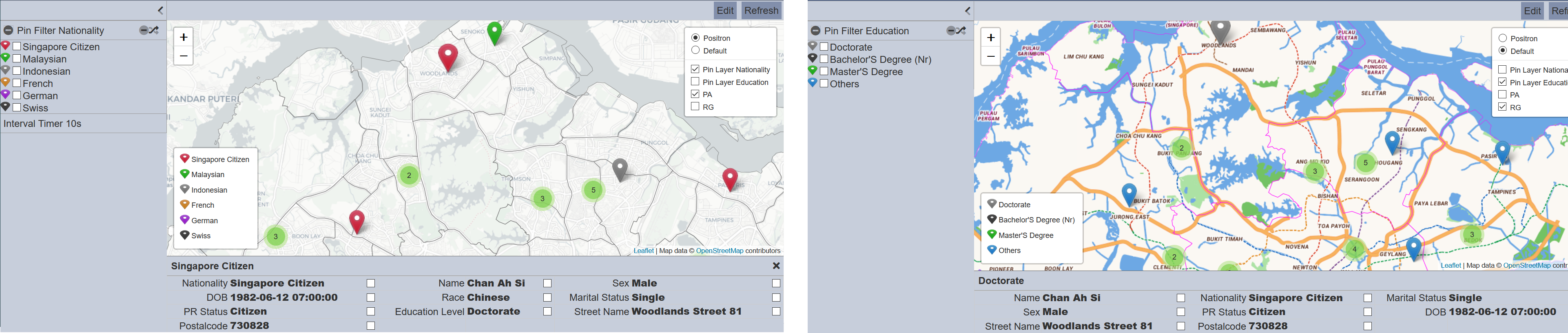Screen dimensions: 1568x333
Task: Collapse the Pin Filter Nationality section
Action: pyautogui.click(x=9, y=31)
